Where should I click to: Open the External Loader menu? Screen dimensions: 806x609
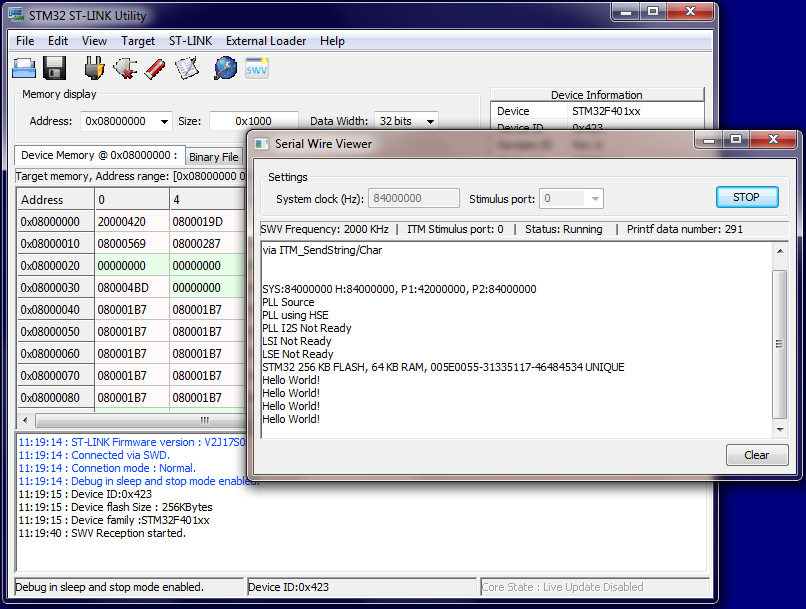(x=266, y=41)
